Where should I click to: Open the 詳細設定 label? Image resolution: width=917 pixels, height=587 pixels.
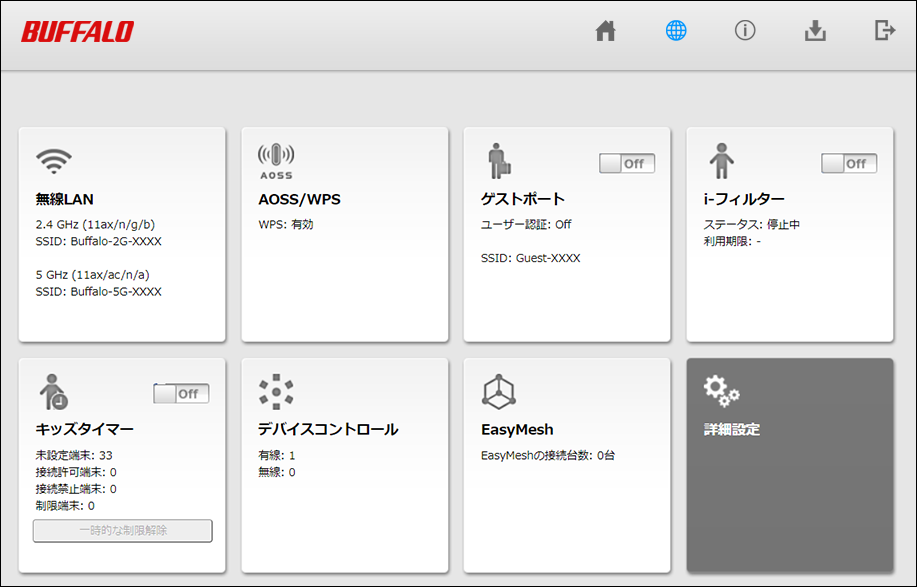732,429
